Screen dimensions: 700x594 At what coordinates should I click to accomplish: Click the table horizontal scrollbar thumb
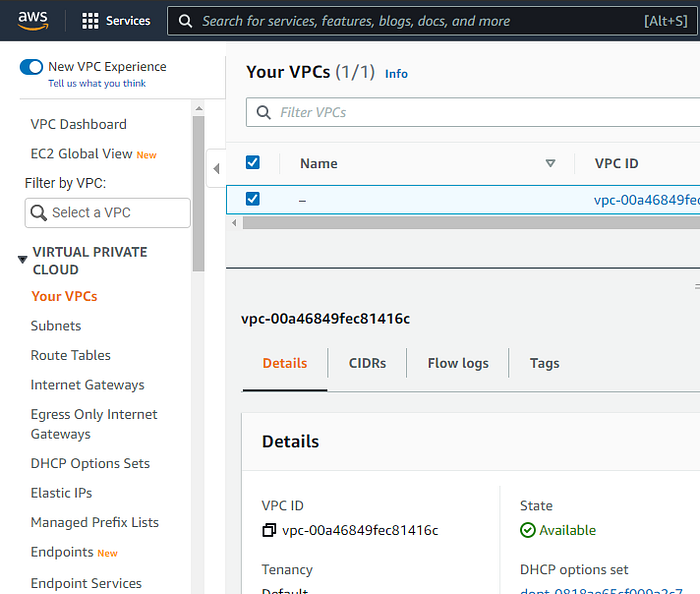click(x=471, y=223)
